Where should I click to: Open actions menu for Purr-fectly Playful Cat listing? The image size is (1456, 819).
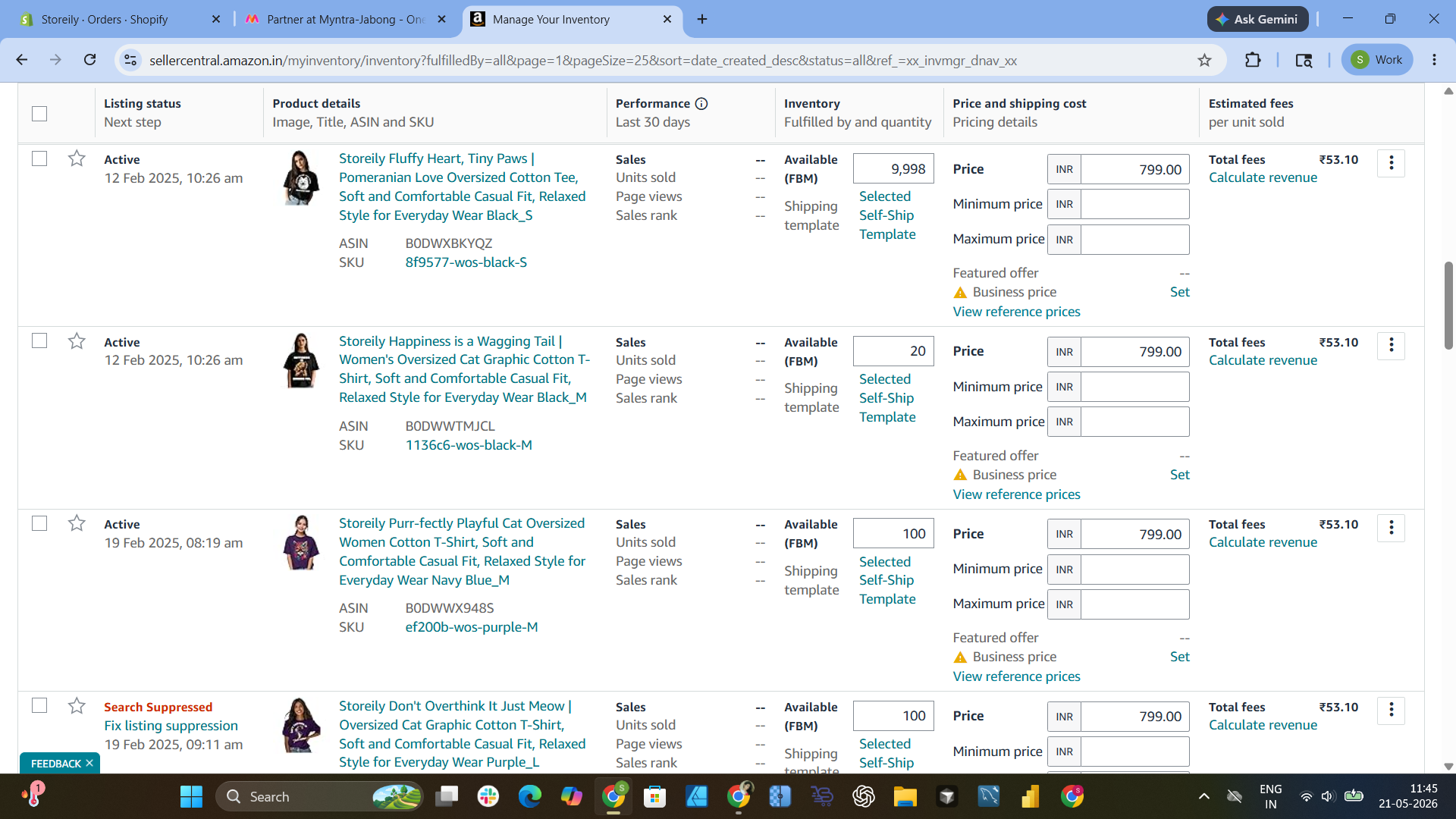1391,528
